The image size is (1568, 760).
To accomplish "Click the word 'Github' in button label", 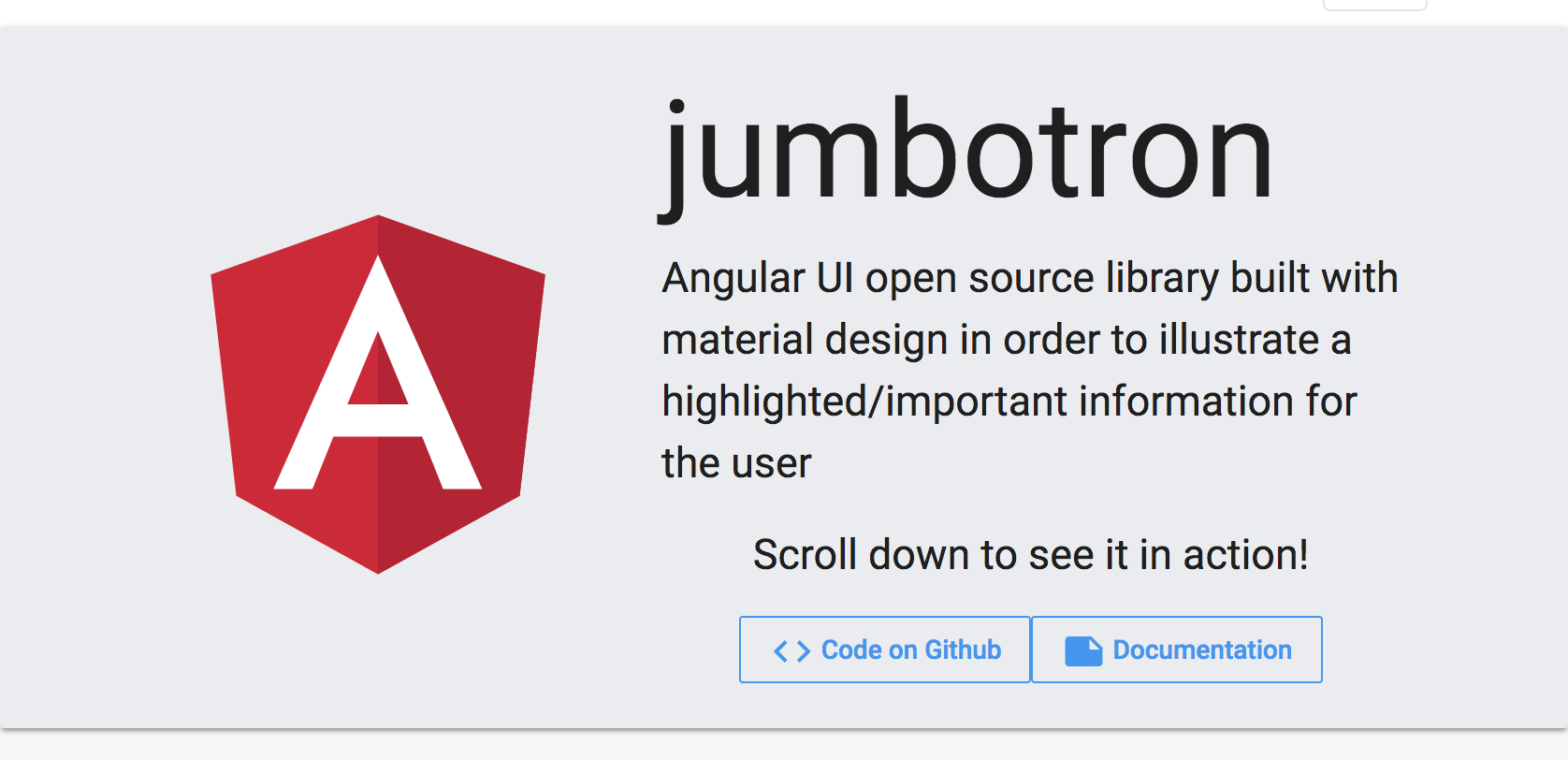I will point(963,650).
